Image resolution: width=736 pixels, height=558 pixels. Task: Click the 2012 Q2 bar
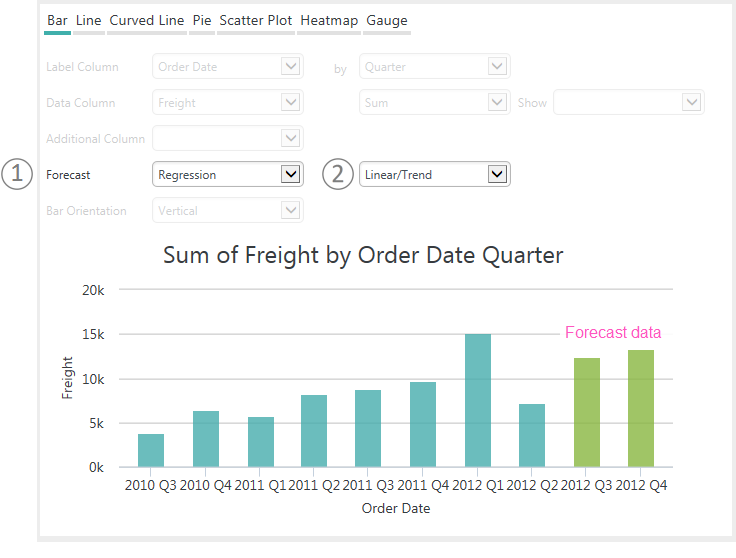(532, 436)
